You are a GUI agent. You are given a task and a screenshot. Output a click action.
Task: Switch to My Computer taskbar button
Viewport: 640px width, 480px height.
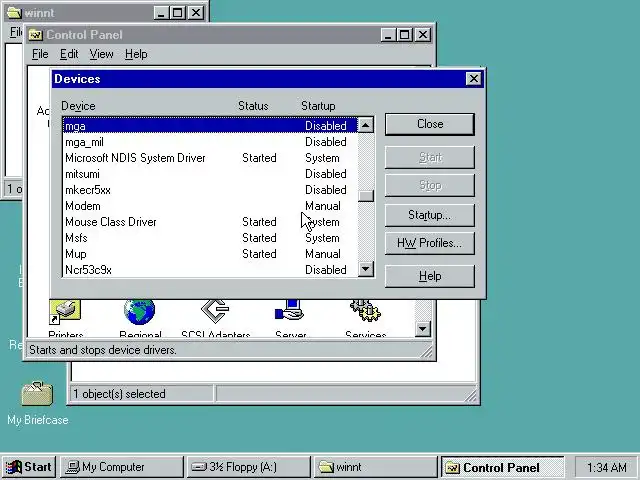122,467
